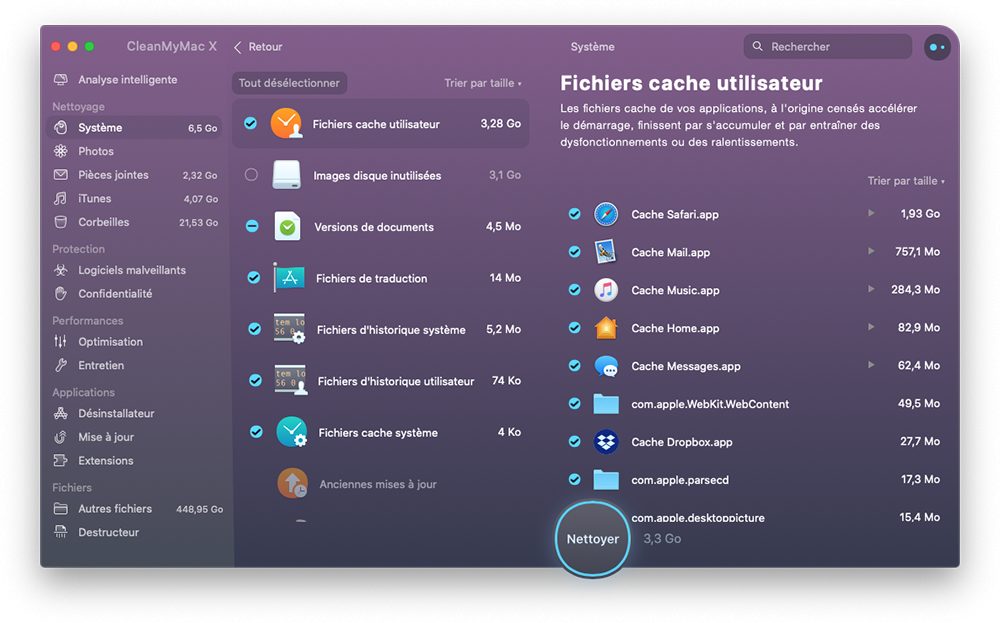Click the Messages app cache icon
Image resolution: width=1000 pixels, height=623 pixels.
pyautogui.click(x=606, y=366)
